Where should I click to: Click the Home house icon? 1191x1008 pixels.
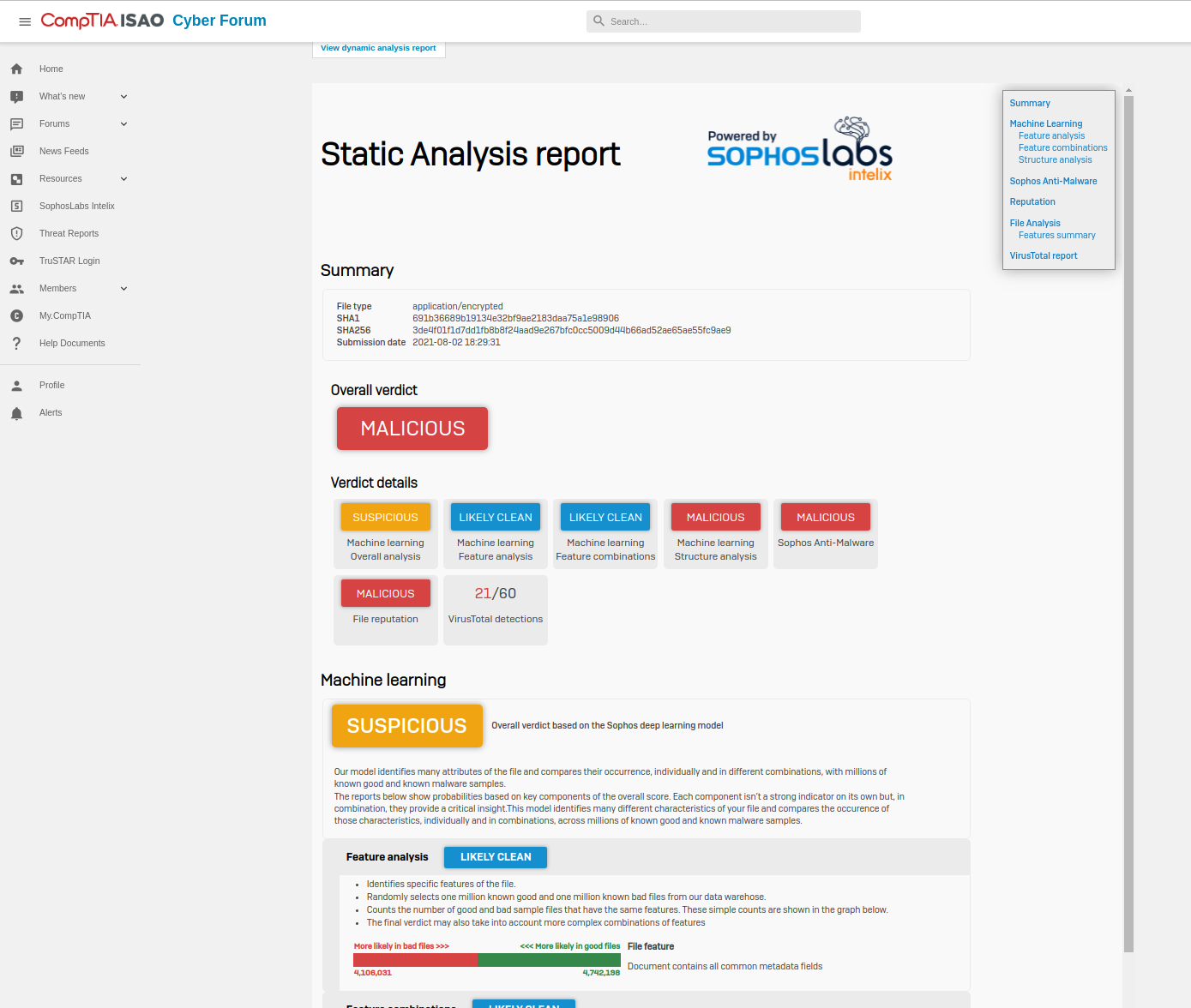tap(16, 69)
